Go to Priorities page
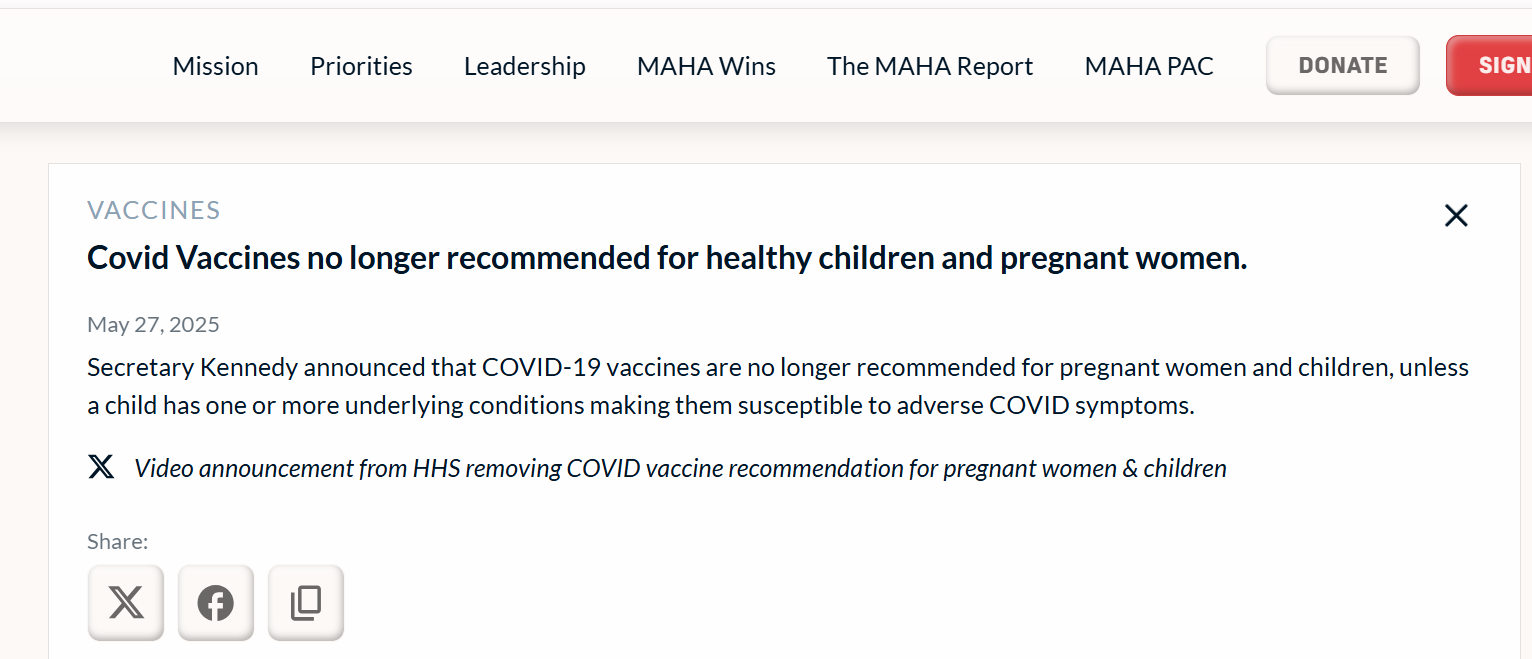This screenshot has width=1532, height=659. (x=361, y=66)
